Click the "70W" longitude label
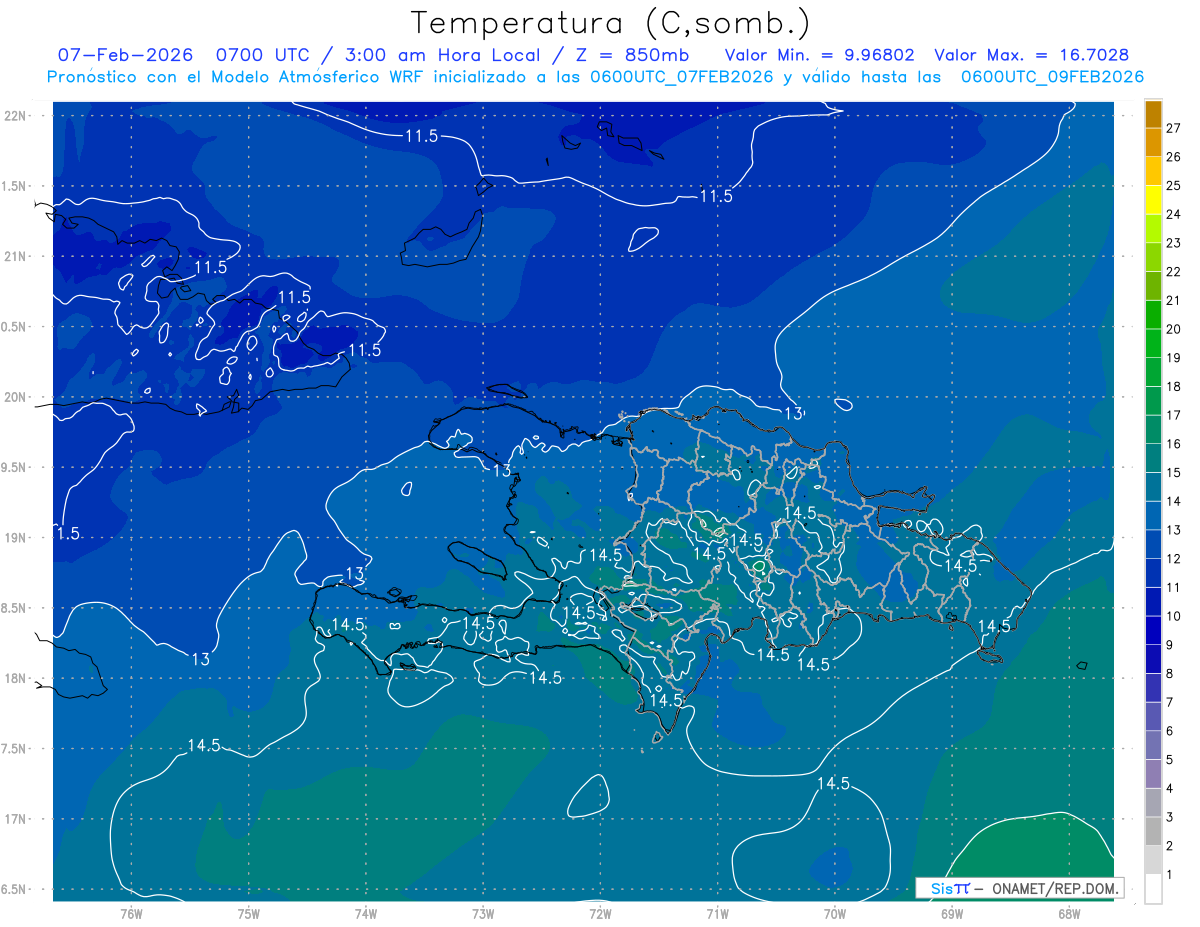Image resolution: width=1200 pixels, height=927 pixels. [835, 915]
